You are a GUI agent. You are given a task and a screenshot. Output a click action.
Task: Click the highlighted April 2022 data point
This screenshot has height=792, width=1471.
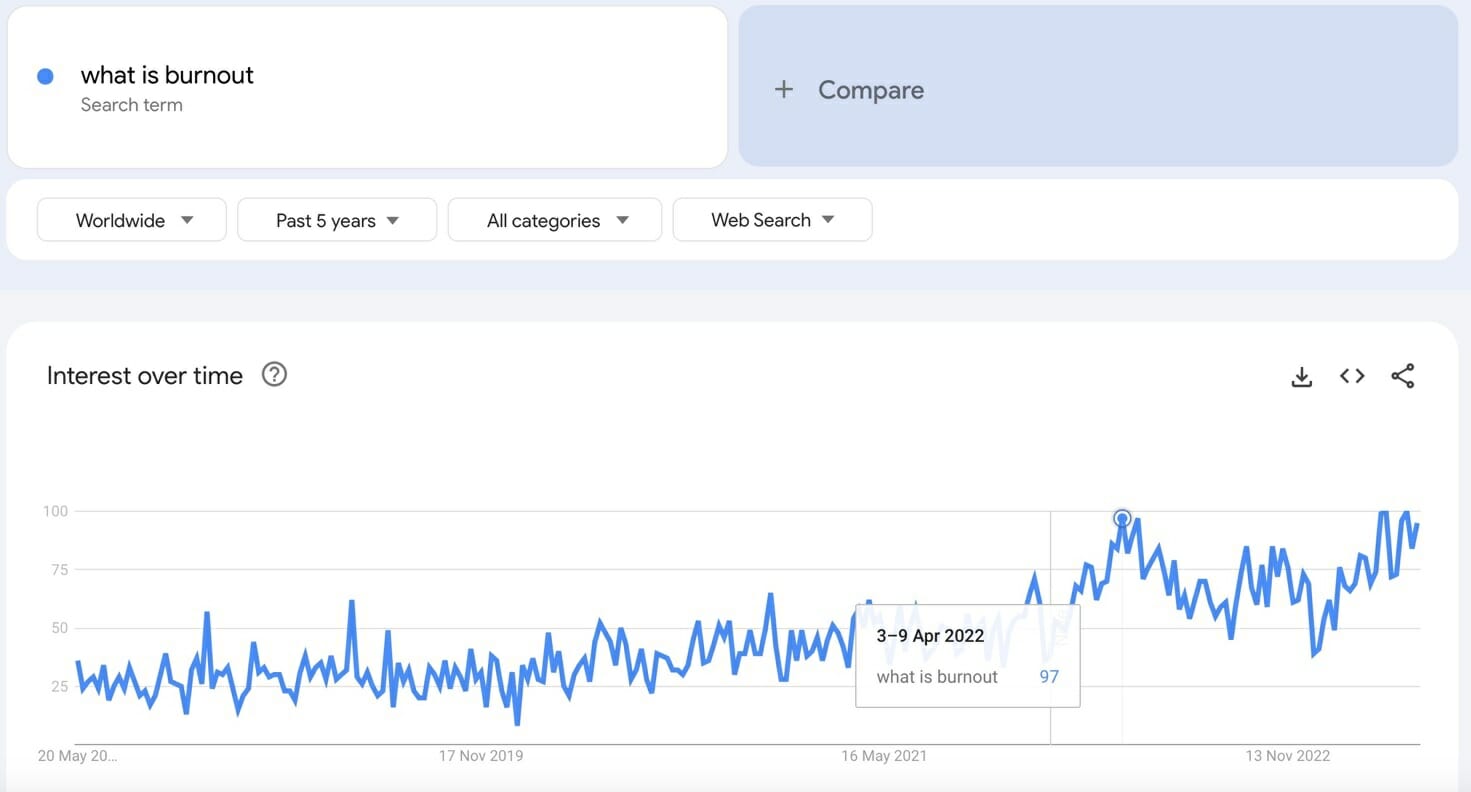coord(1122,518)
